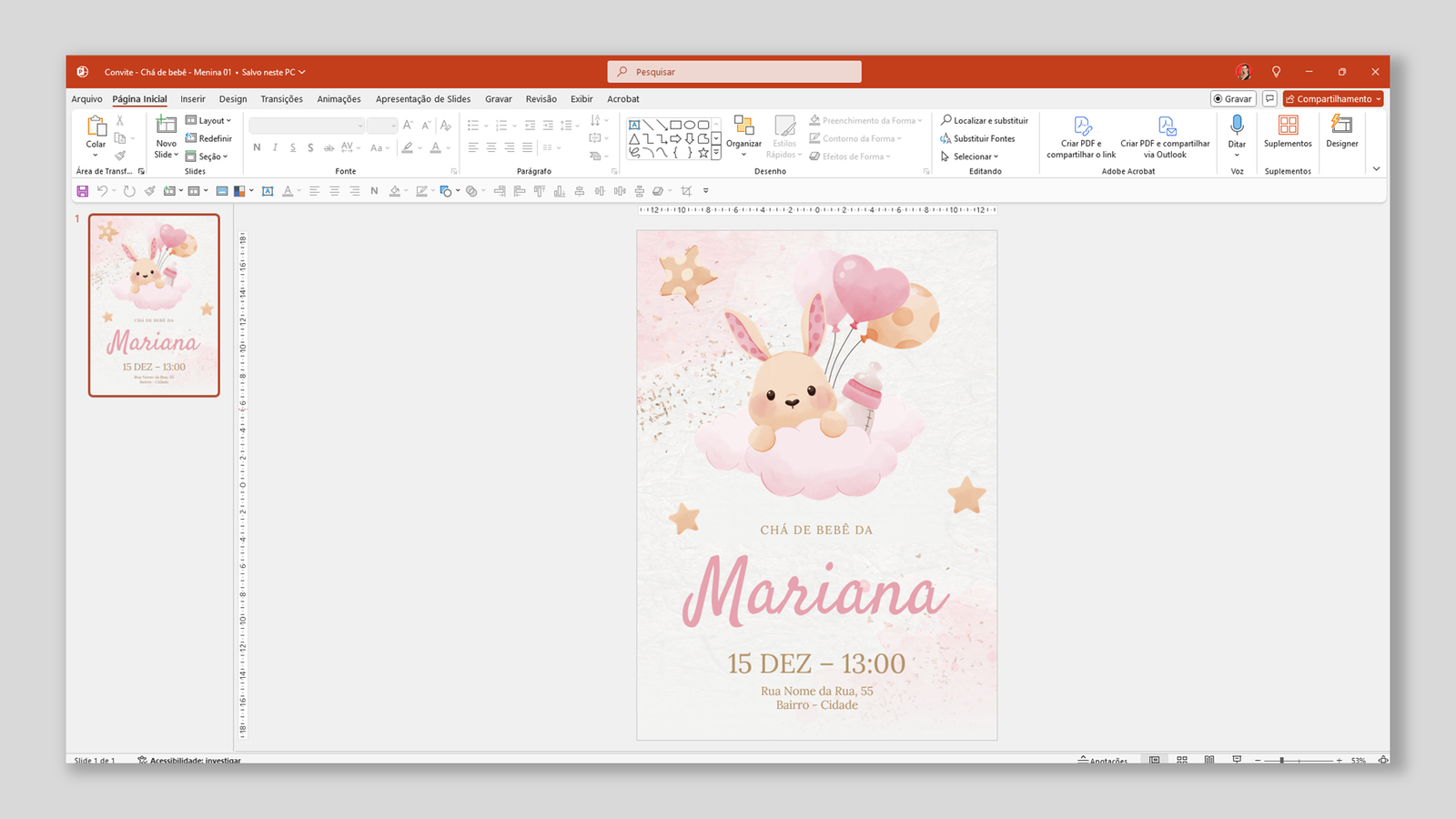
Task: Switch to reading view in status bar
Action: click(x=1209, y=760)
